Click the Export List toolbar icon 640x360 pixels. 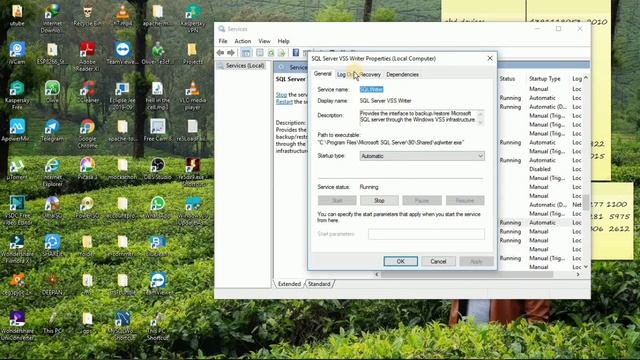pyautogui.click(x=281, y=53)
